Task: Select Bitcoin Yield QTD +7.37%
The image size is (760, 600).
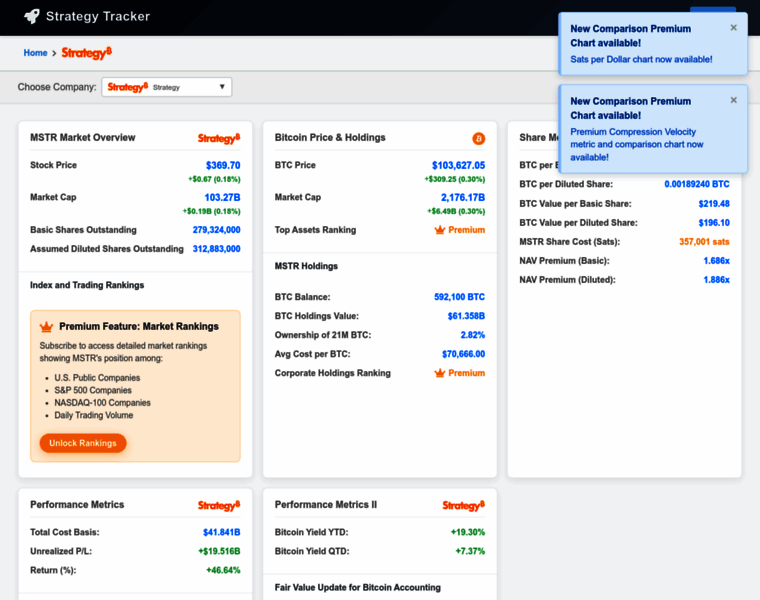Action: (x=470, y=551)
